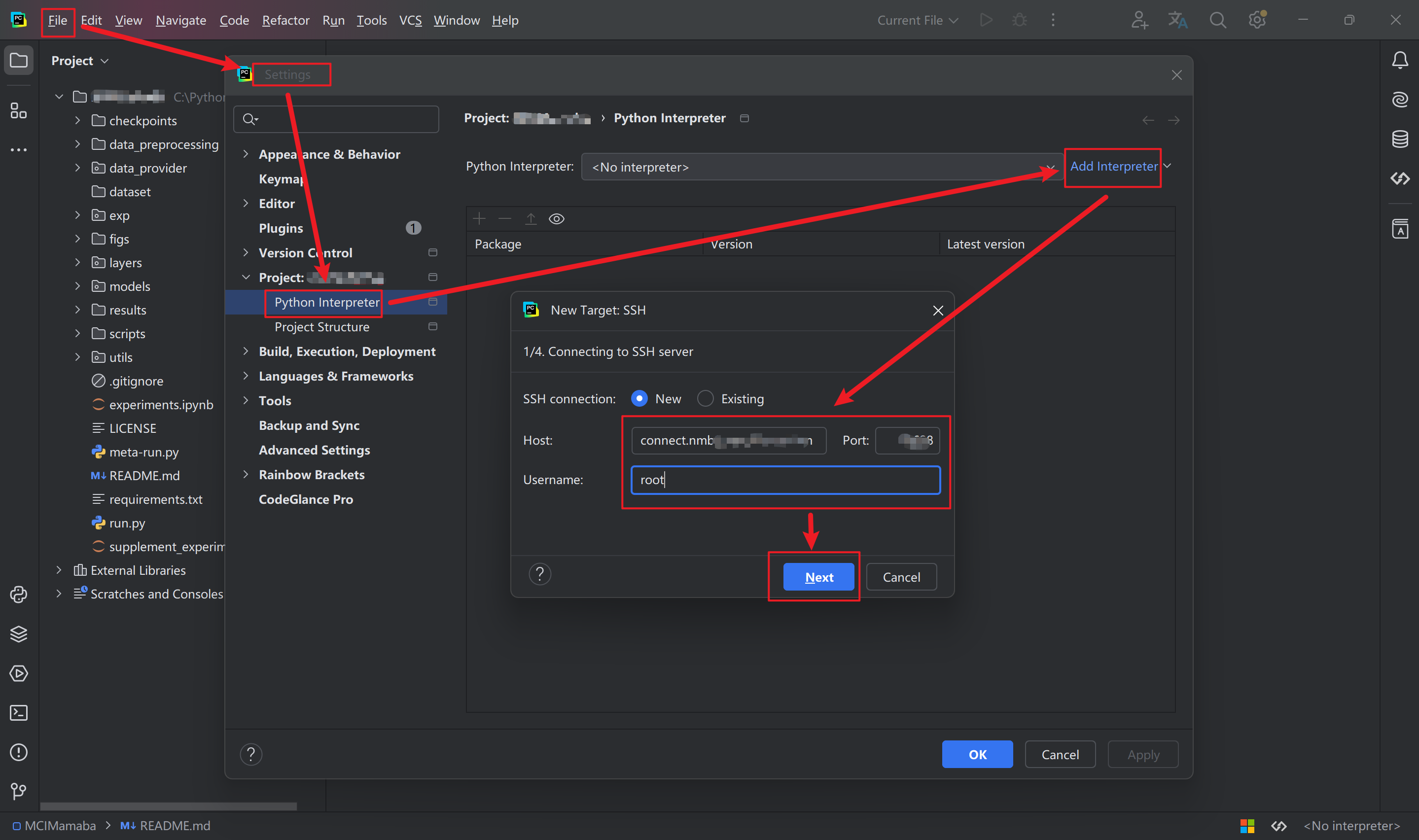This screenshot has width=1419, height=840.
Task: Click the No interpreter status bar widget
Action: (1351, 826)
